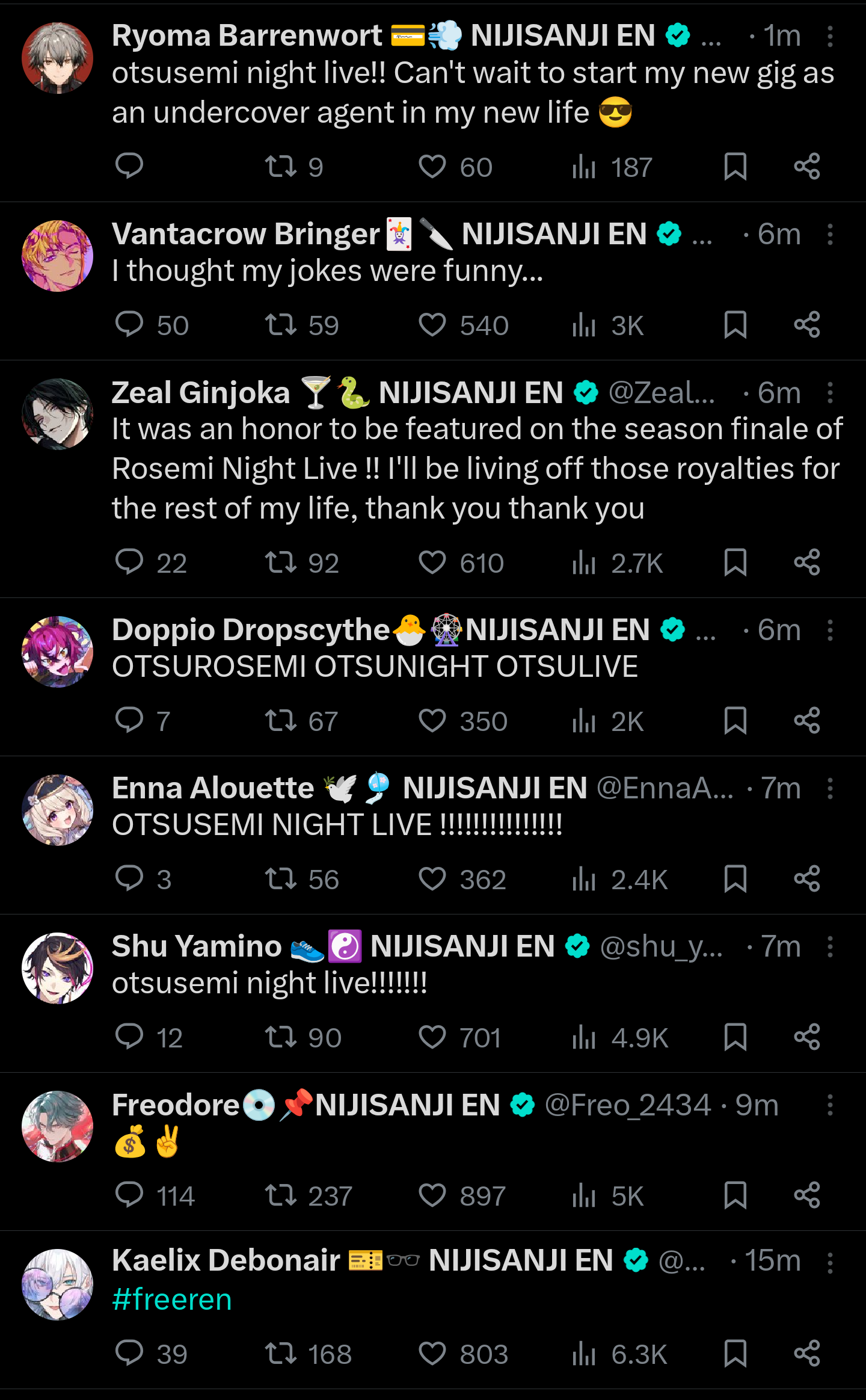This screenshot has height=1400, width=866.
Task: Open Doppio Dropscythe's display name
Action: point(251,630)
